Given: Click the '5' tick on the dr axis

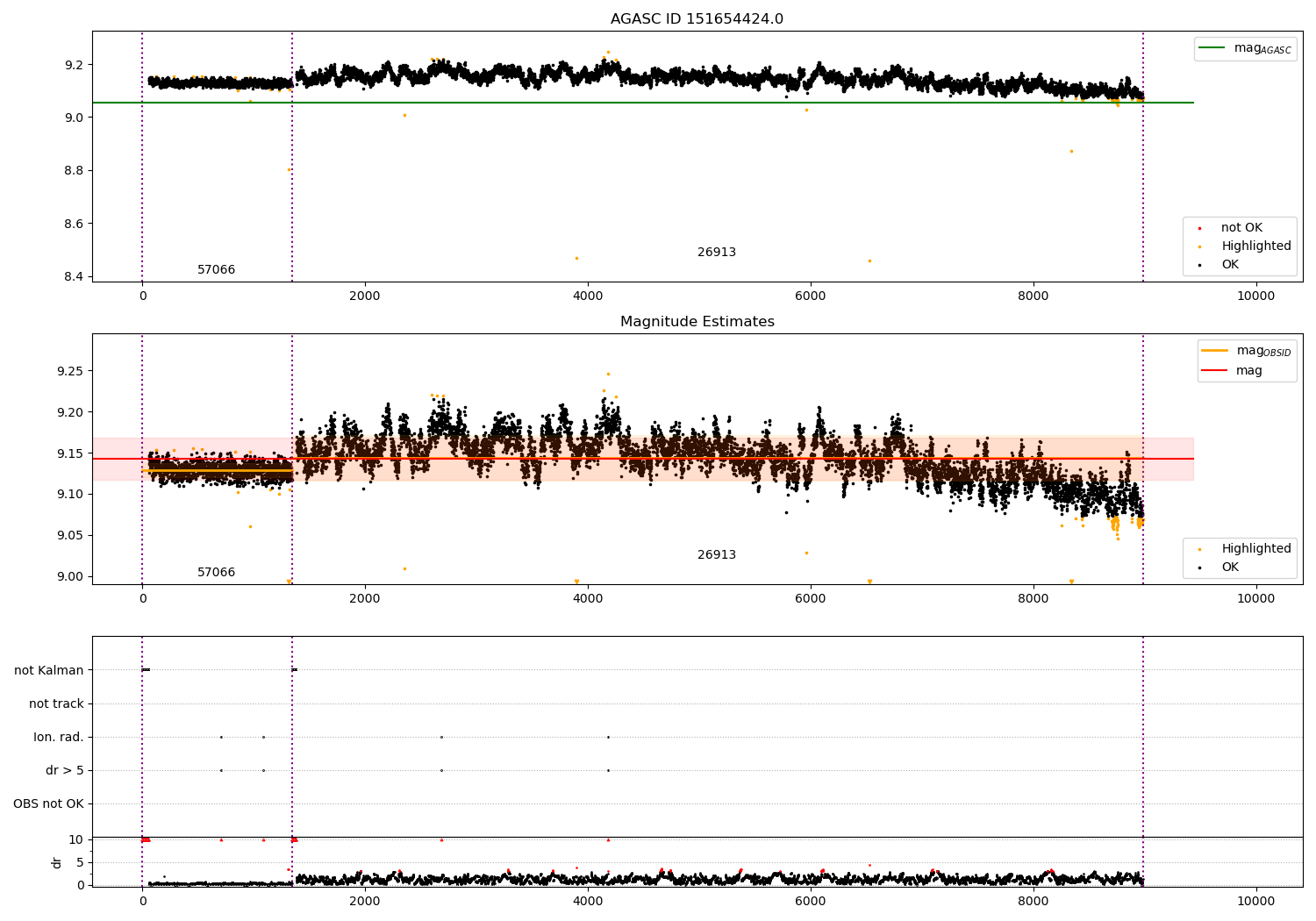Looking at the screenshot, I should click(80, 862).
